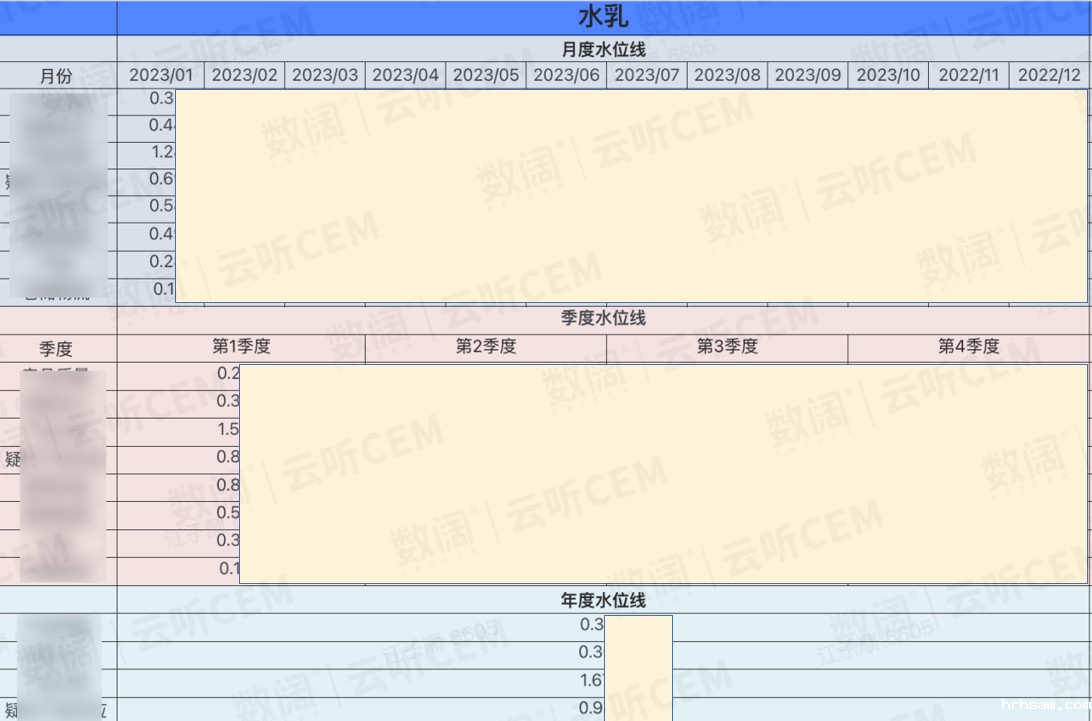Image resolution: width=1092 pixels, height=721 pixels.
Task: Click the 第4季度 column header
Action: point(968,347)
